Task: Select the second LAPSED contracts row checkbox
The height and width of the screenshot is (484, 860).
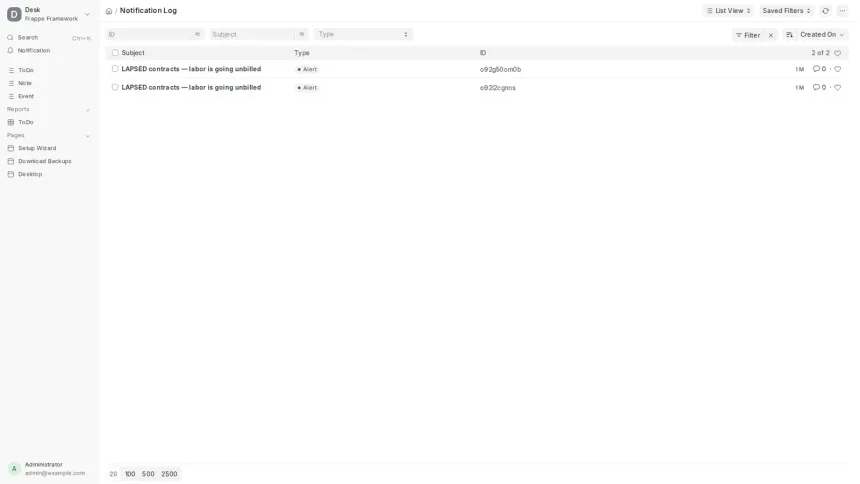Action: [115, 87]
